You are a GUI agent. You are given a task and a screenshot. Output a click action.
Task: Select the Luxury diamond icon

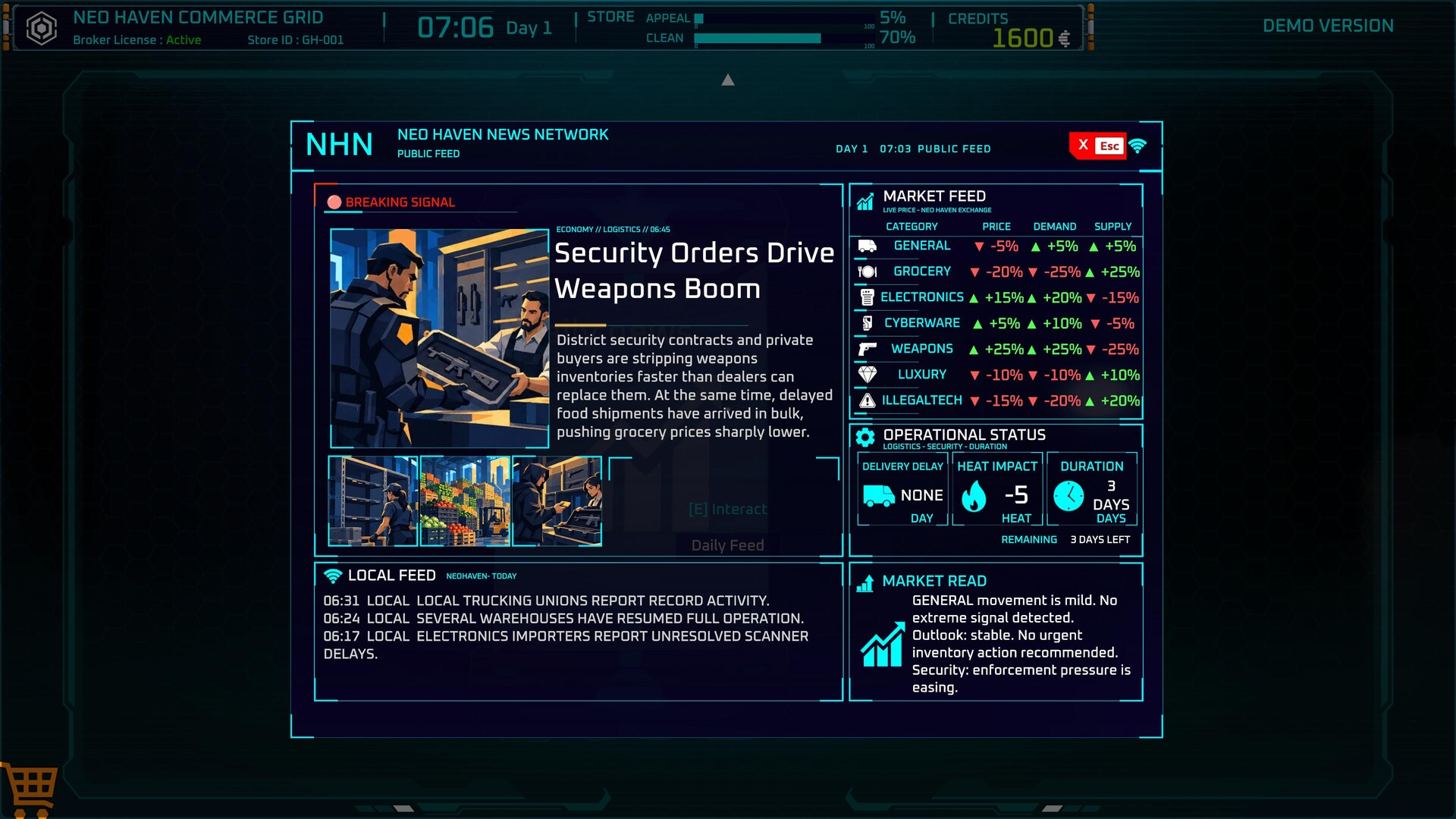(868, 375)
